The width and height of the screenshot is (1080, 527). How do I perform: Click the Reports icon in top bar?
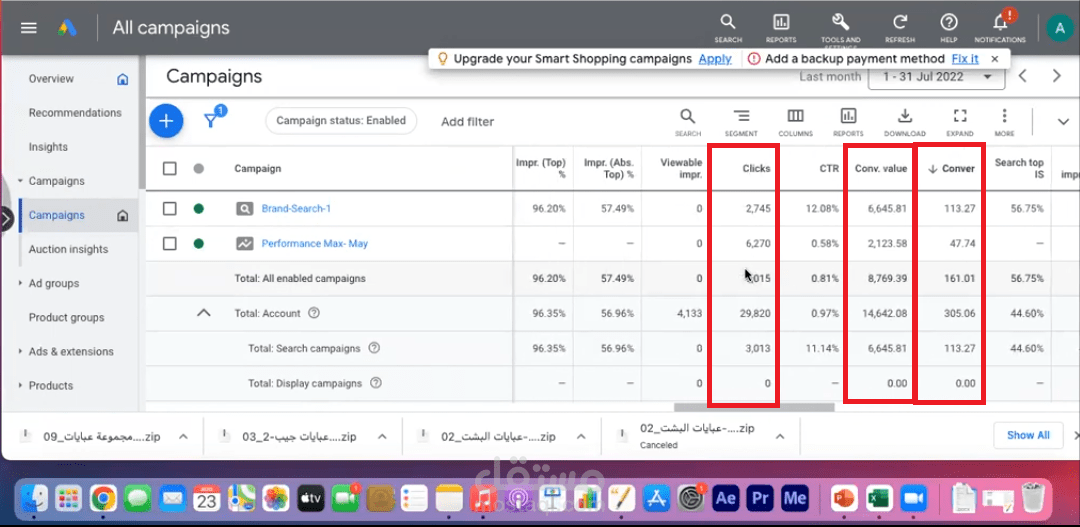[x=781, y=22]
